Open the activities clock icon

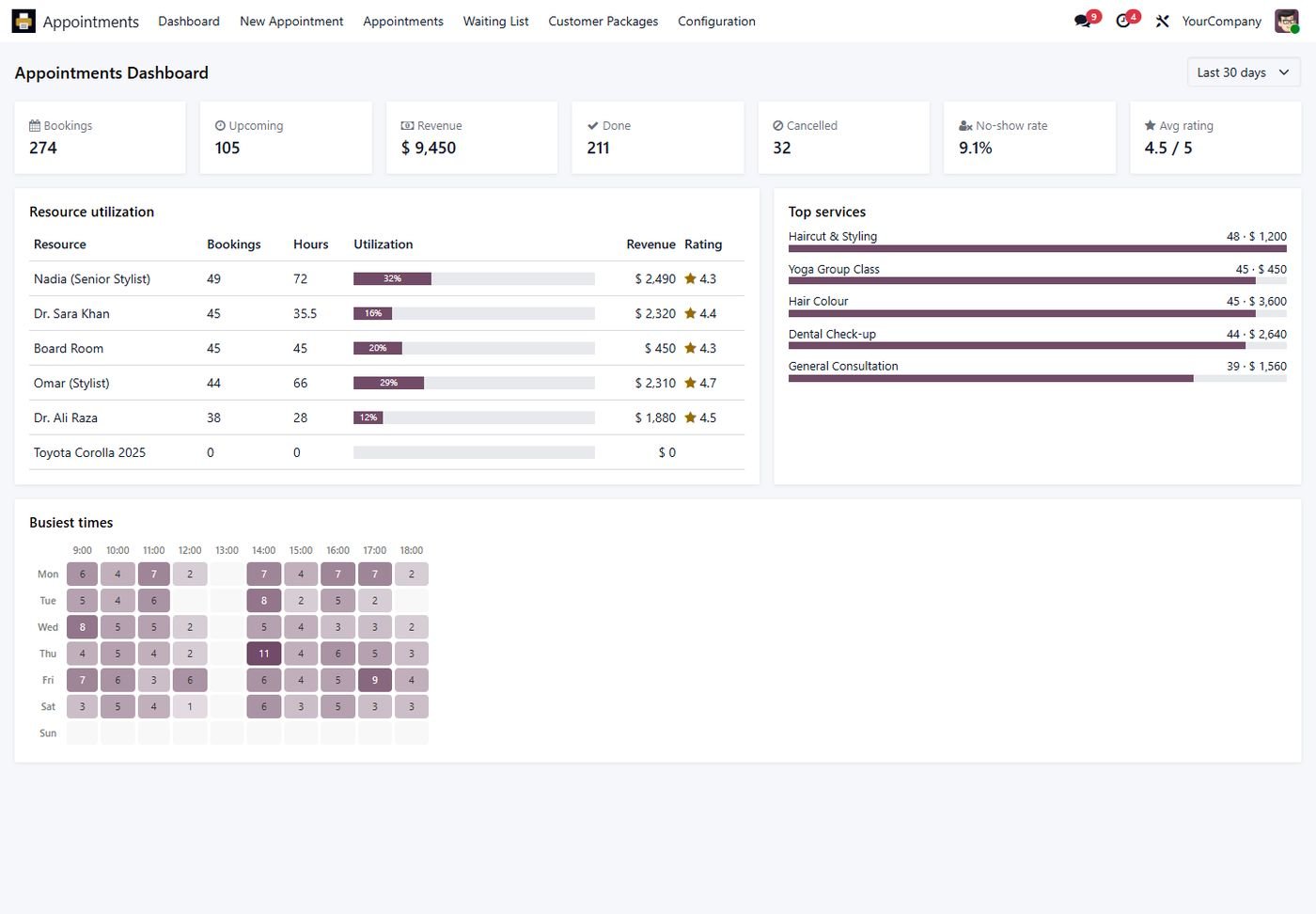pyautogui.click(x=1122, y=21)
